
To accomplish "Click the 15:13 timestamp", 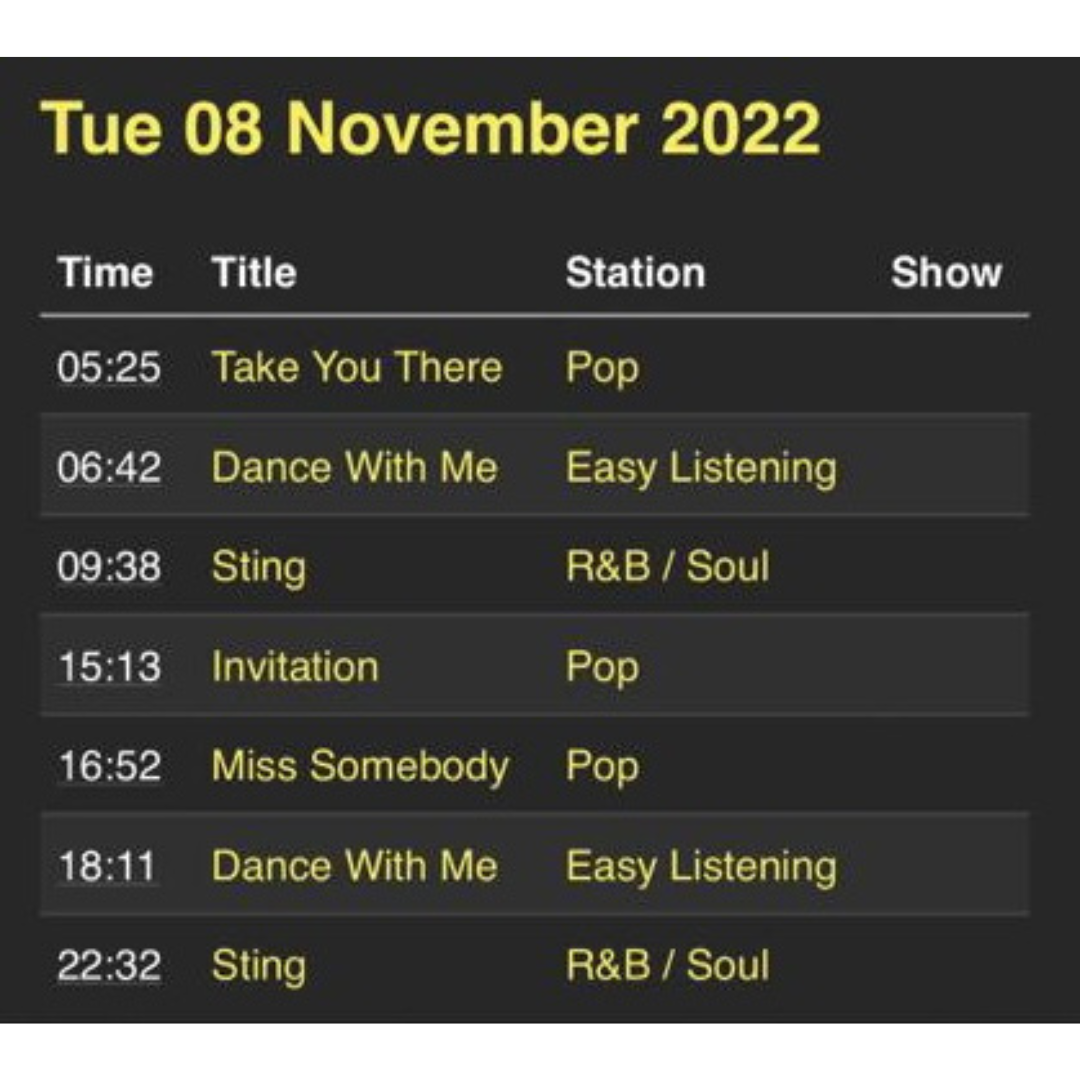I will (x=109, y=667).
